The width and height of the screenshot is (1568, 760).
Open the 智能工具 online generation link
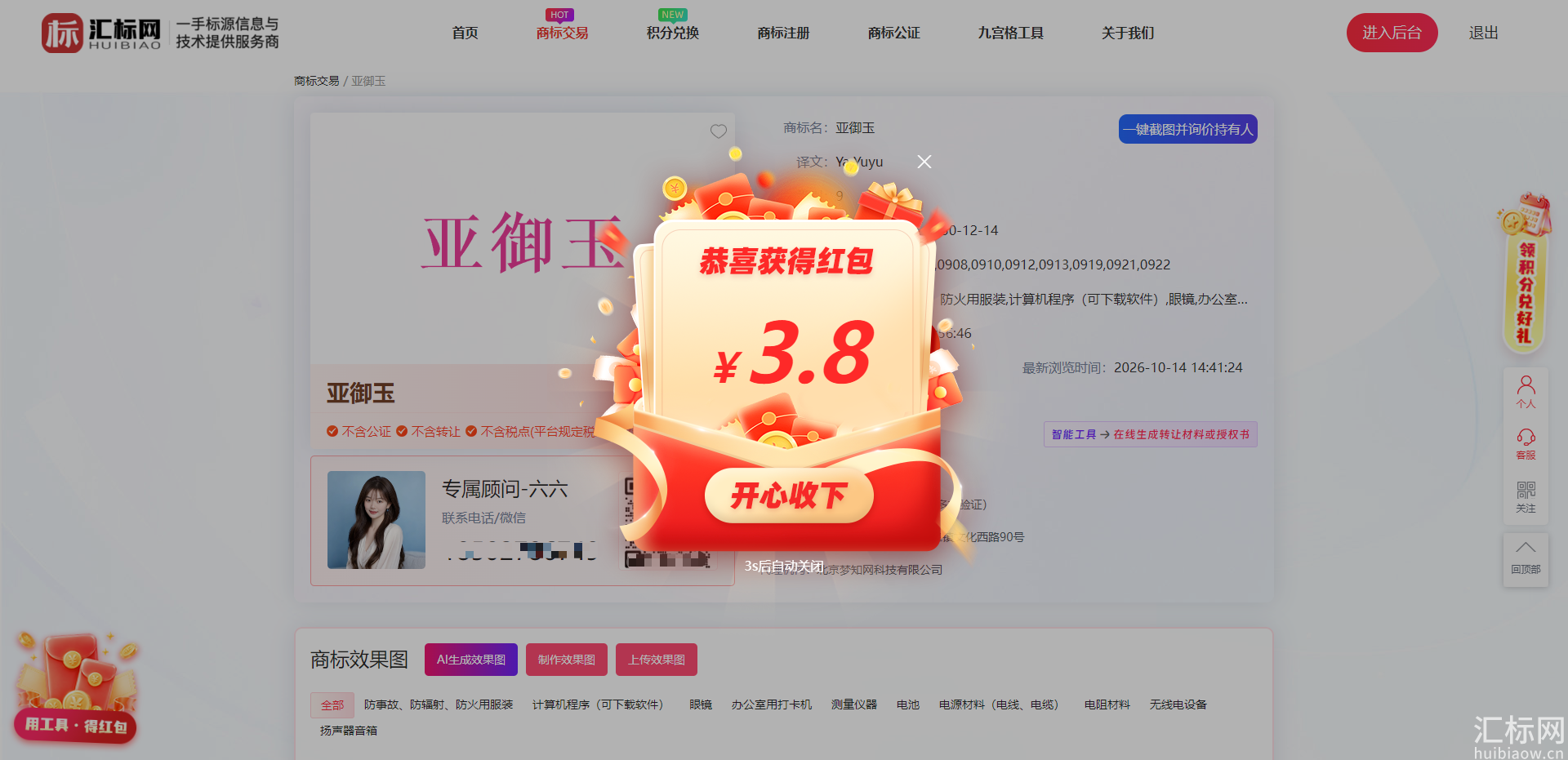(x=1150, y=434)
